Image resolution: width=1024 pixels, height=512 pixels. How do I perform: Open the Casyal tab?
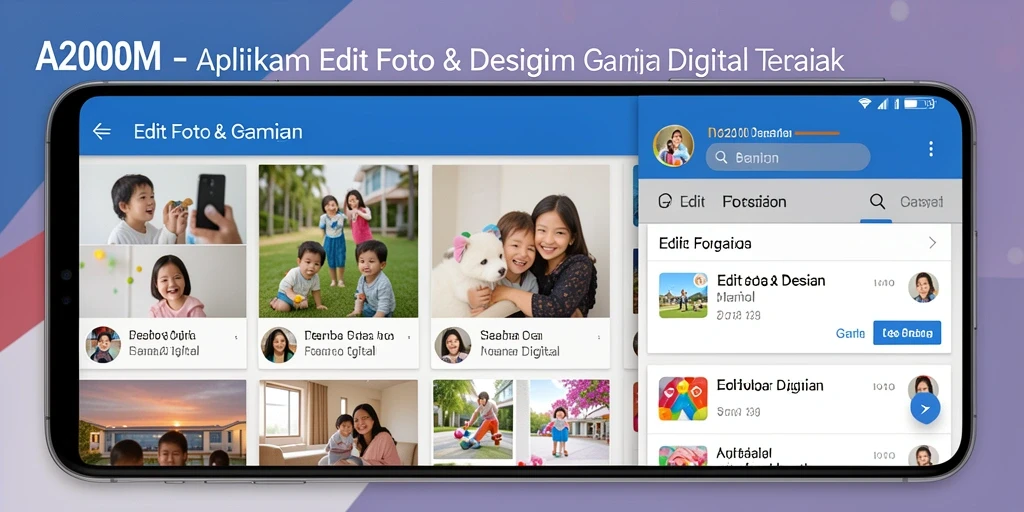click(921, 202)
